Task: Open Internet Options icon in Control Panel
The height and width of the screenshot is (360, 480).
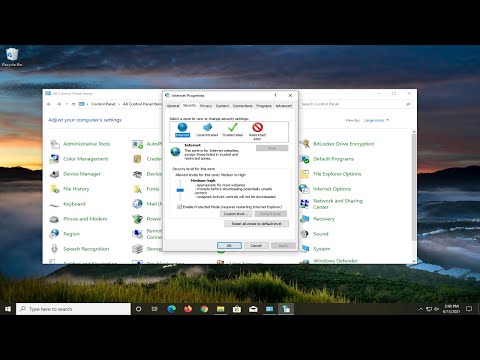Action: 304,189
